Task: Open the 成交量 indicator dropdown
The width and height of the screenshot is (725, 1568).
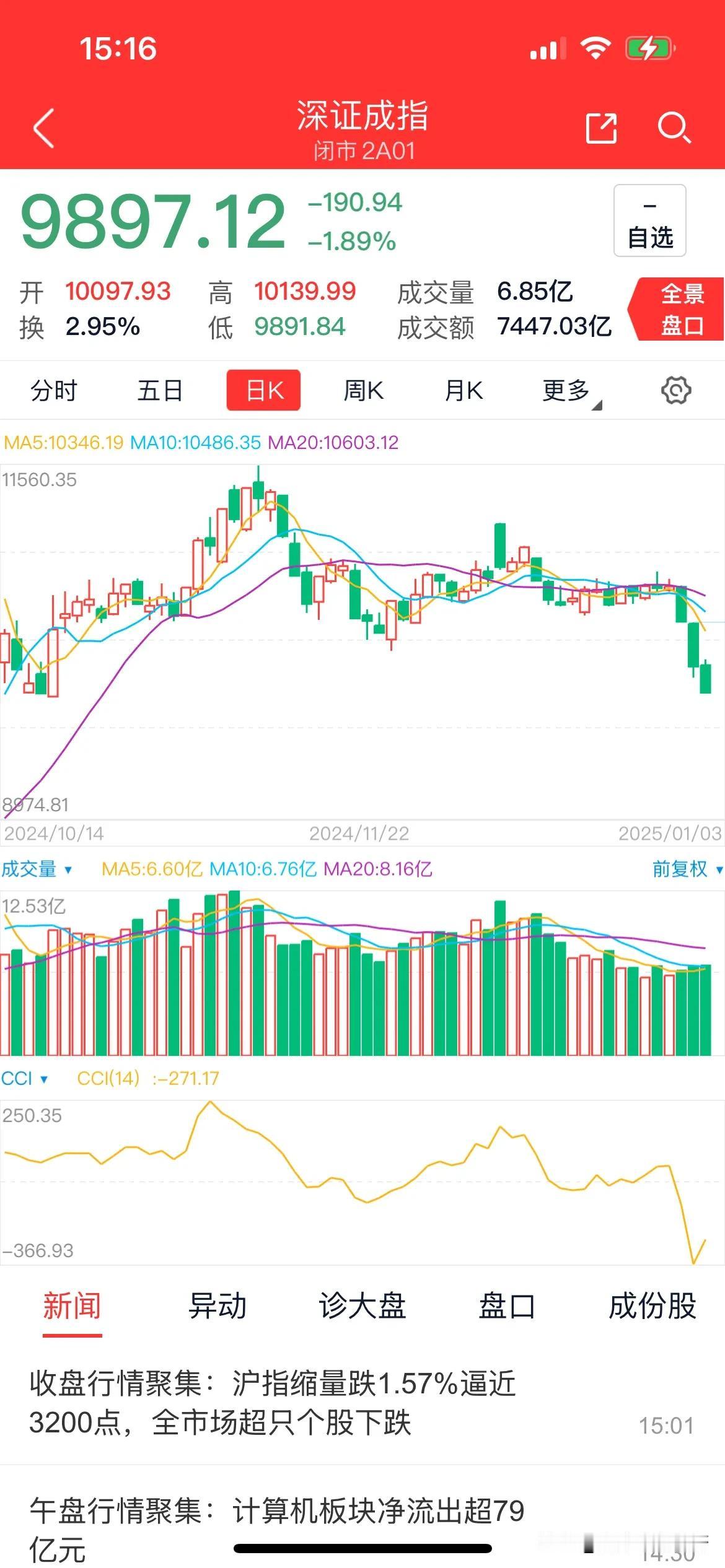Action: click(x=36, y=869)
